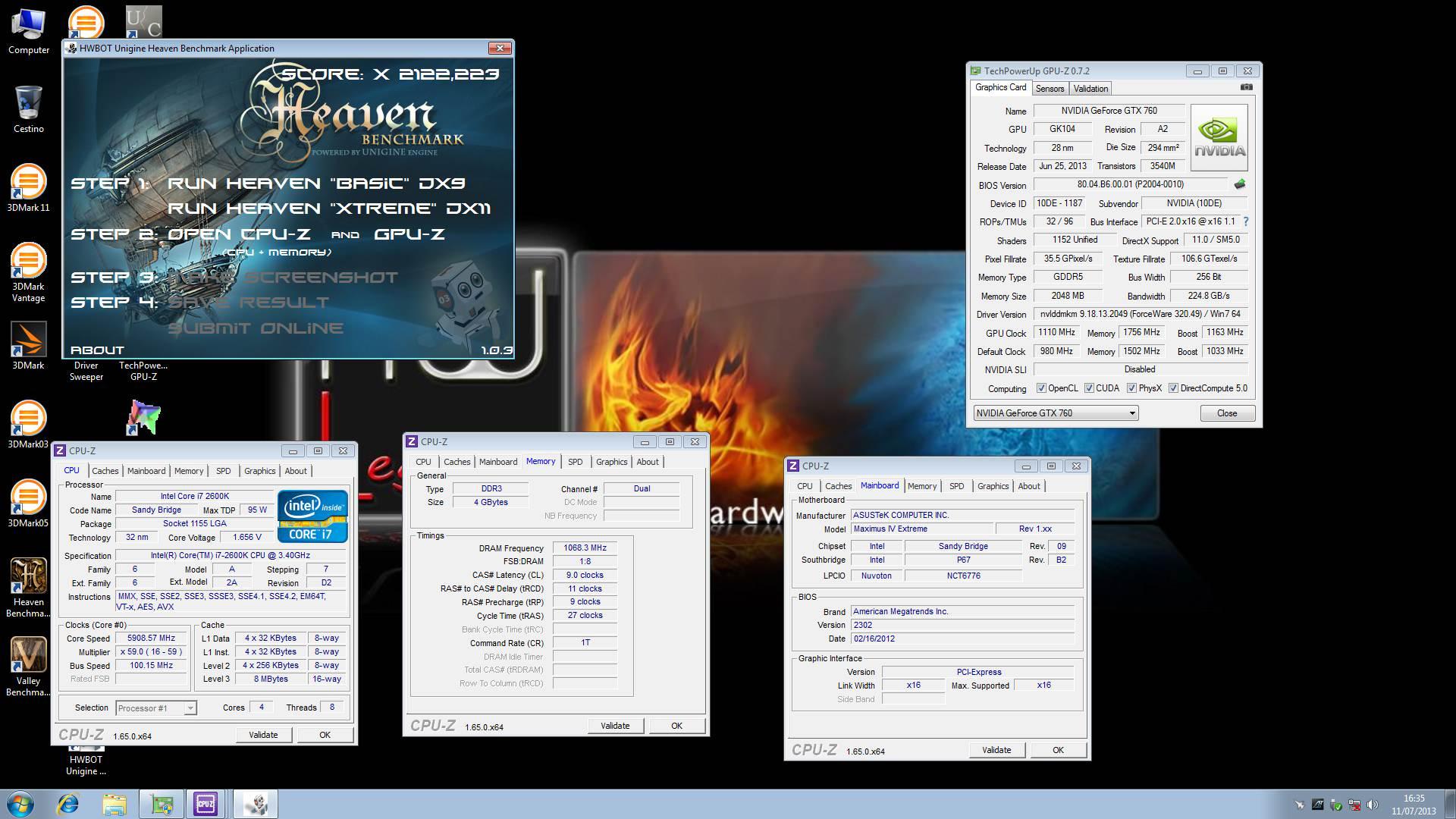Viewport: 1456px width, 819px height.
Task: Switch to GPU-Z via its taskbar button
Action: point(162,804)
